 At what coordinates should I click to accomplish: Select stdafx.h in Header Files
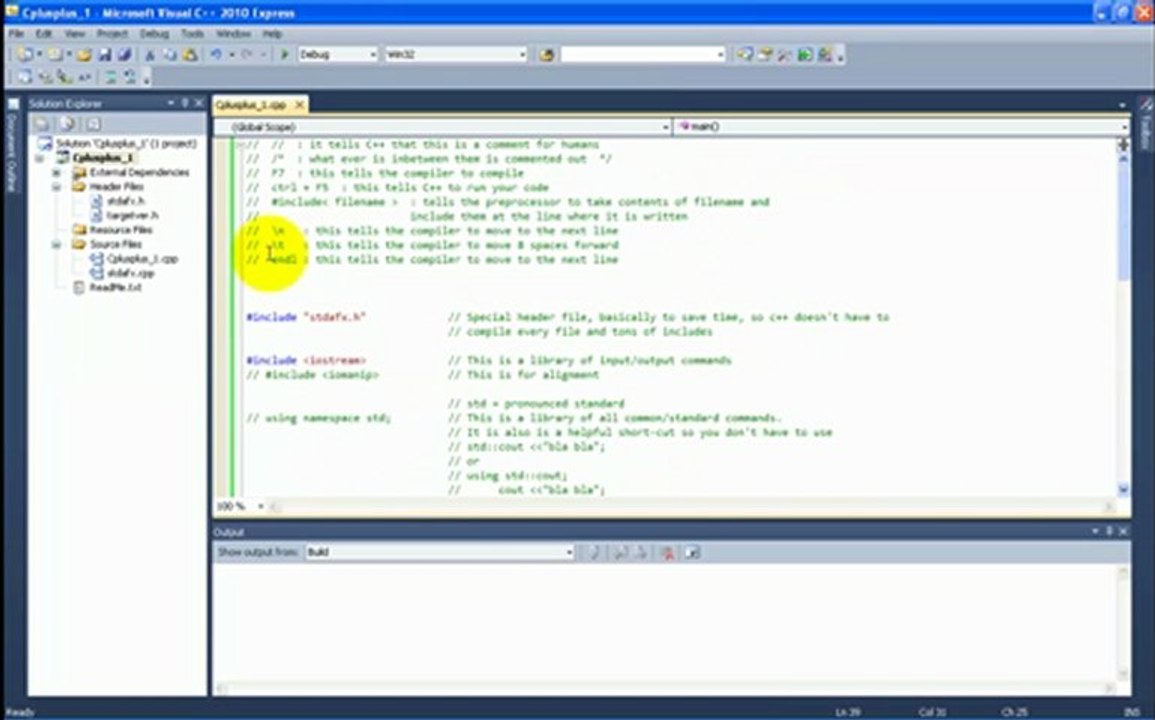(125, 201)
